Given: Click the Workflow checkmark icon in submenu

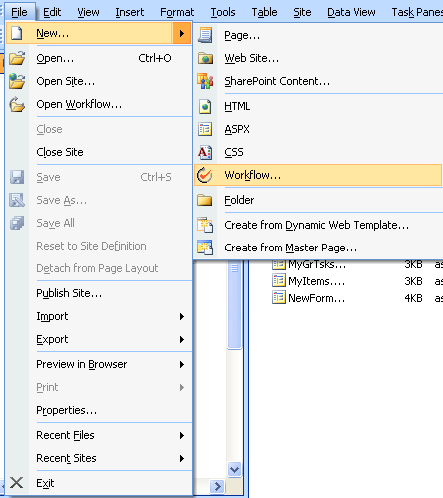Looking at the screenshot, I should tap(204, 175).
